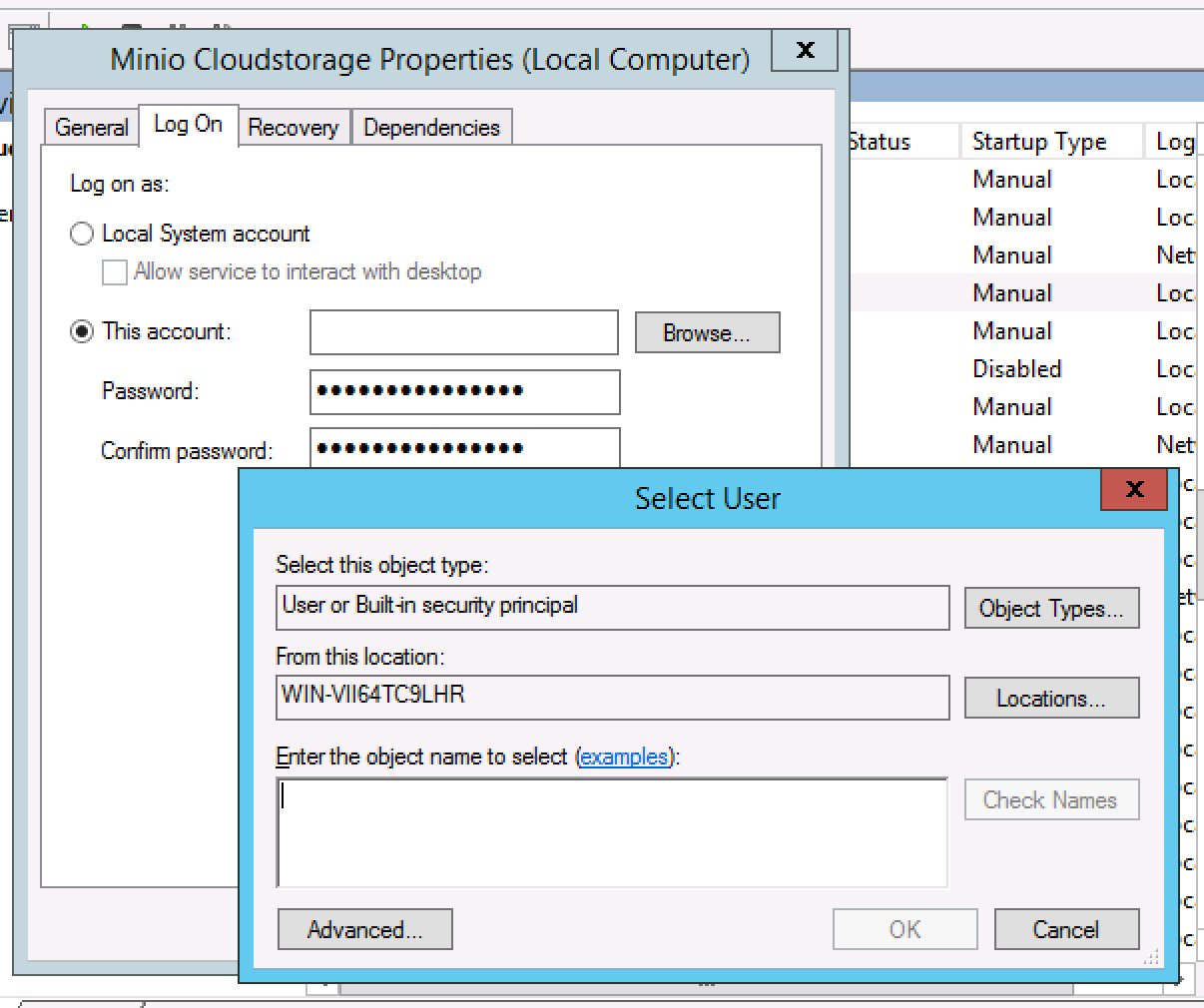Image resolution: width=1204 pixels, height=1008 pixels.
Task: Open the Dependencies tab
Action: click(x=431, y=128)
